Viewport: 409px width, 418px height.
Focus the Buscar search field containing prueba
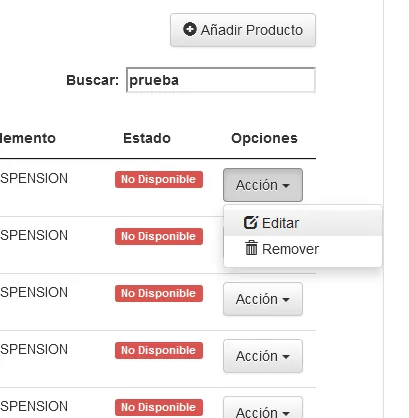point(221,80)
